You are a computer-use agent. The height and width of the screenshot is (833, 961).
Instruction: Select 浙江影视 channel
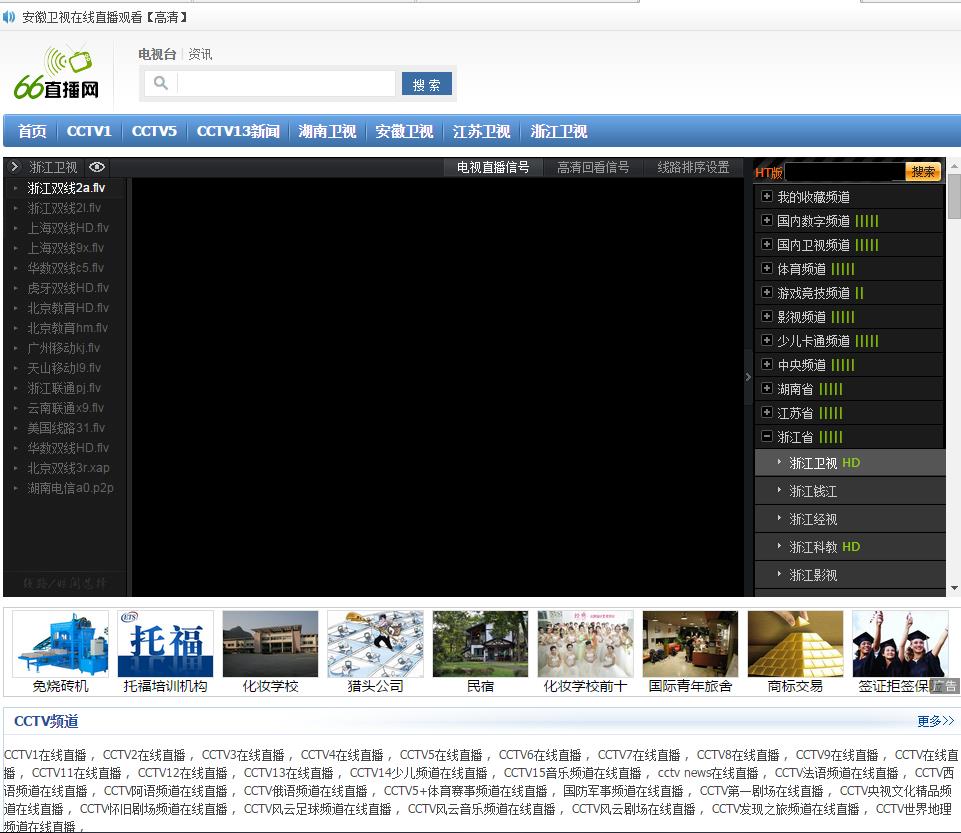tap(849, 575)
